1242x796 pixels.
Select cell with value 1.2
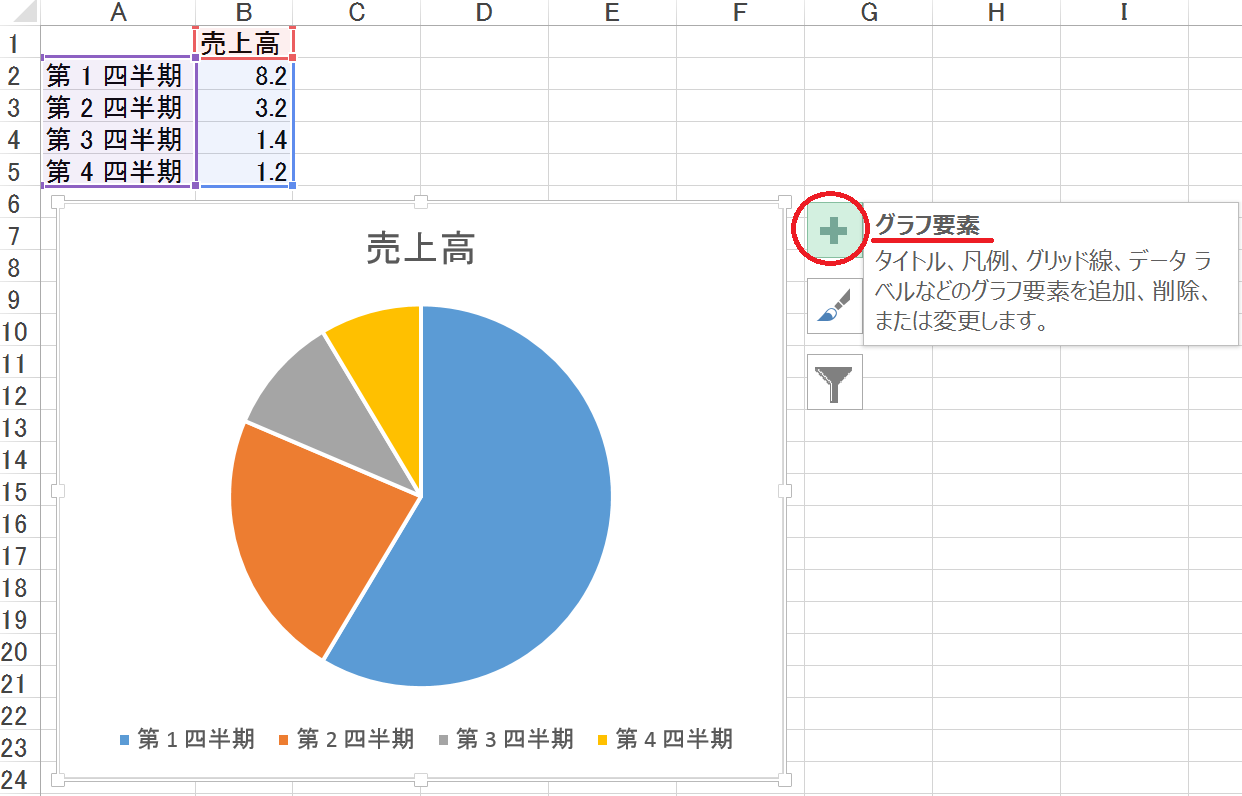pyautogui.click(x=244, y=171)
